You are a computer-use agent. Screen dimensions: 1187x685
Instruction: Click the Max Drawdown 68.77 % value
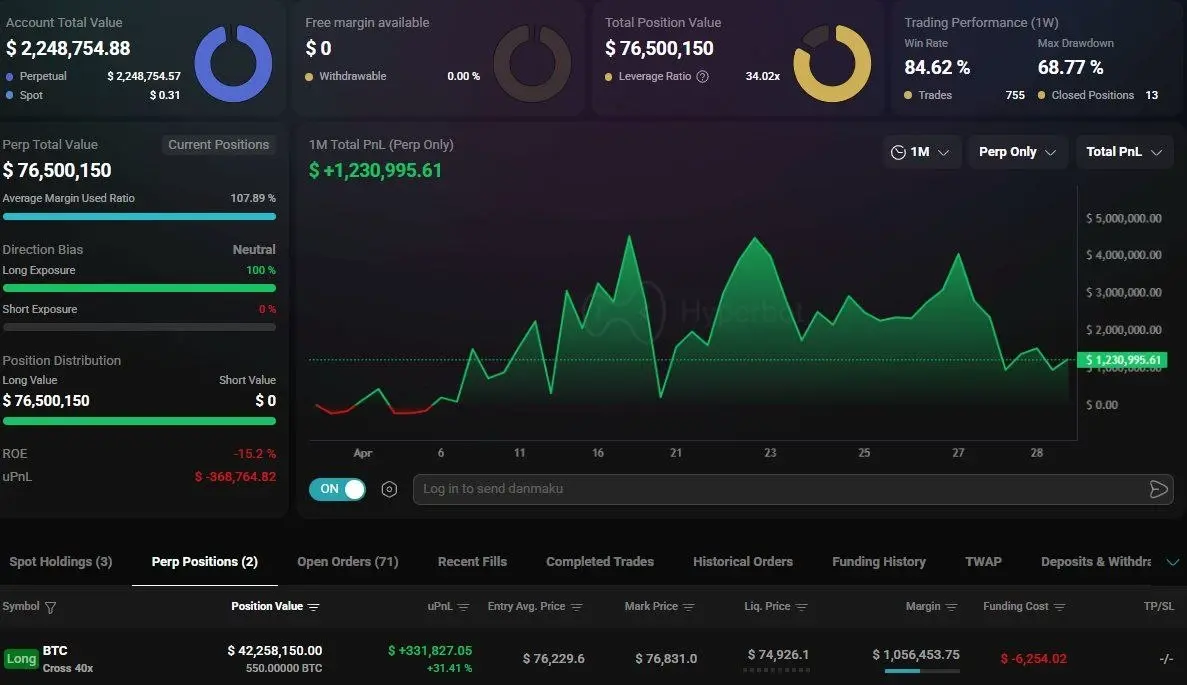[1070, 67]
